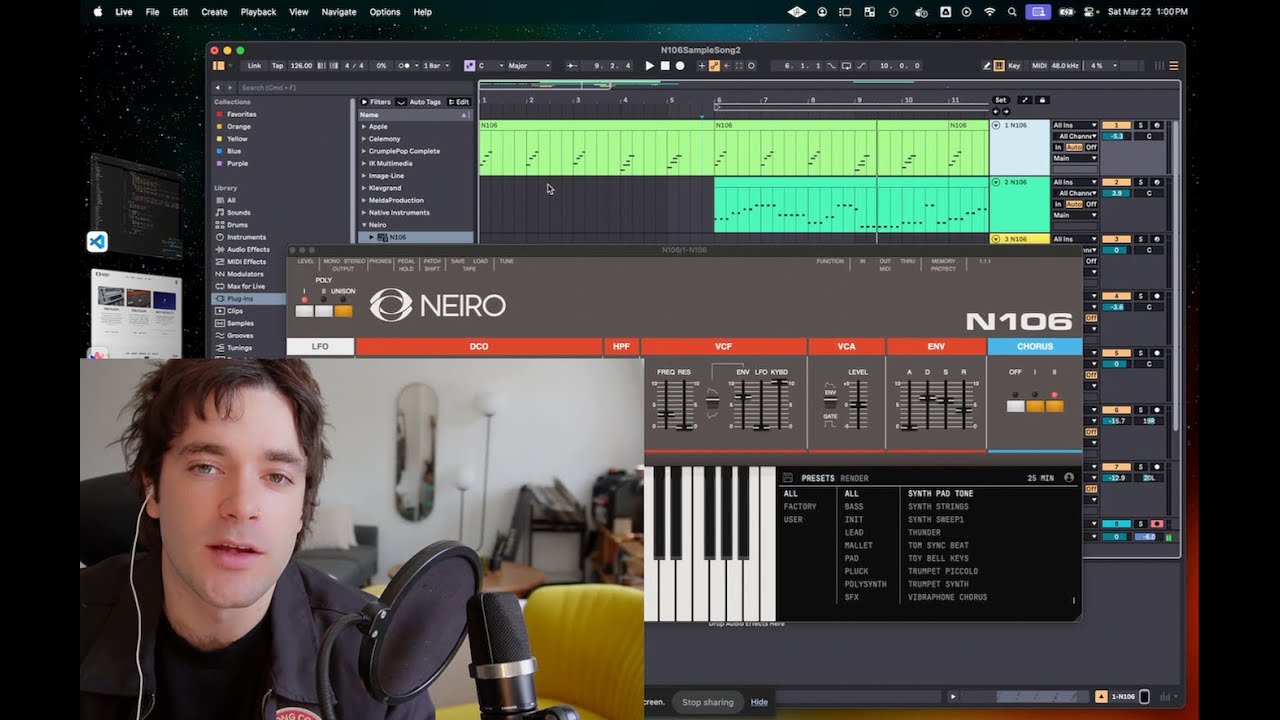Image resolution: width=1280 pixels, height=720 pixels.
Task: Click POLY I button on N106
Action: coord(304,311)
